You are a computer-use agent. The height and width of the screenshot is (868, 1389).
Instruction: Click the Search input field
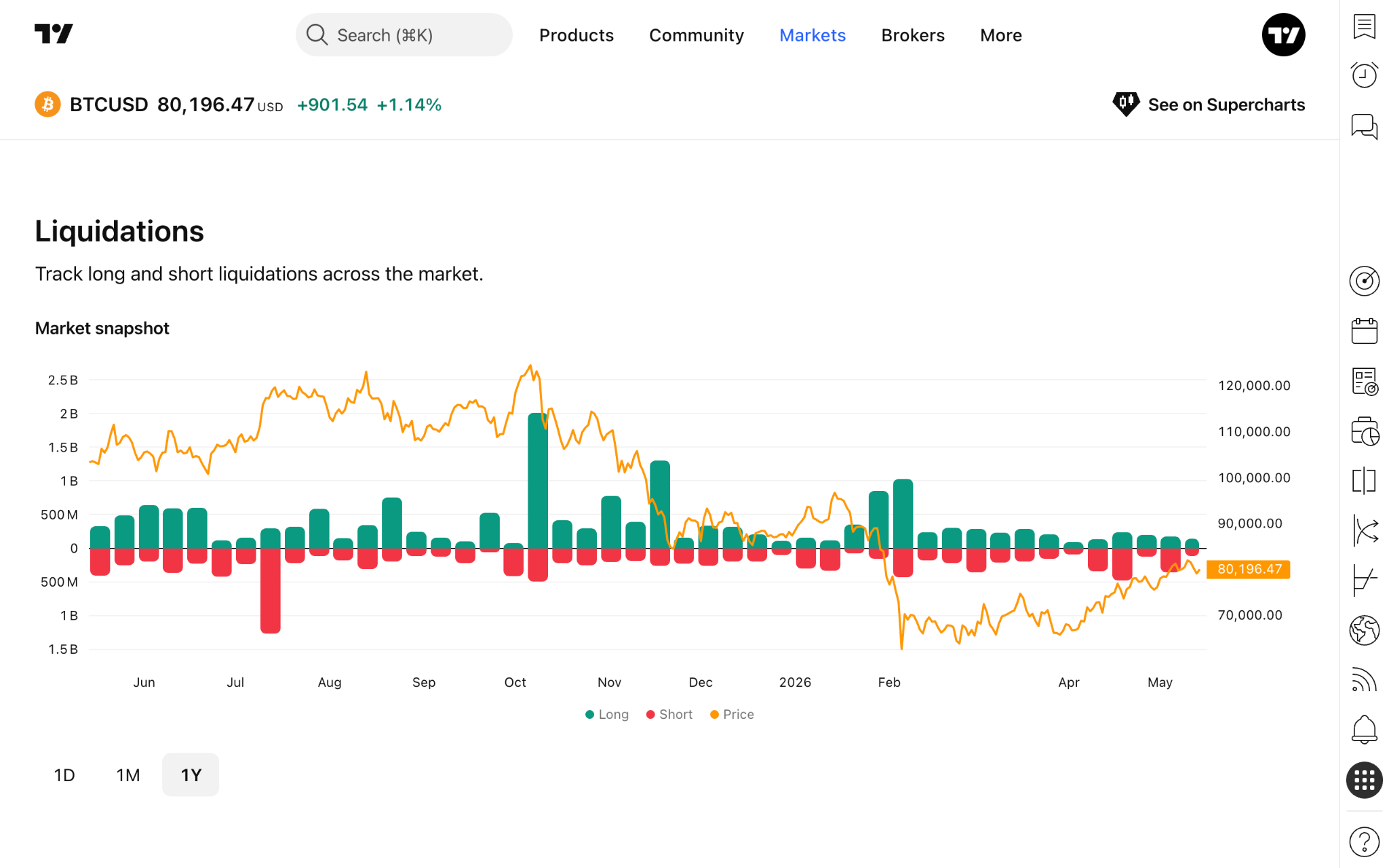pyautogui.click(x=404, y=35)
